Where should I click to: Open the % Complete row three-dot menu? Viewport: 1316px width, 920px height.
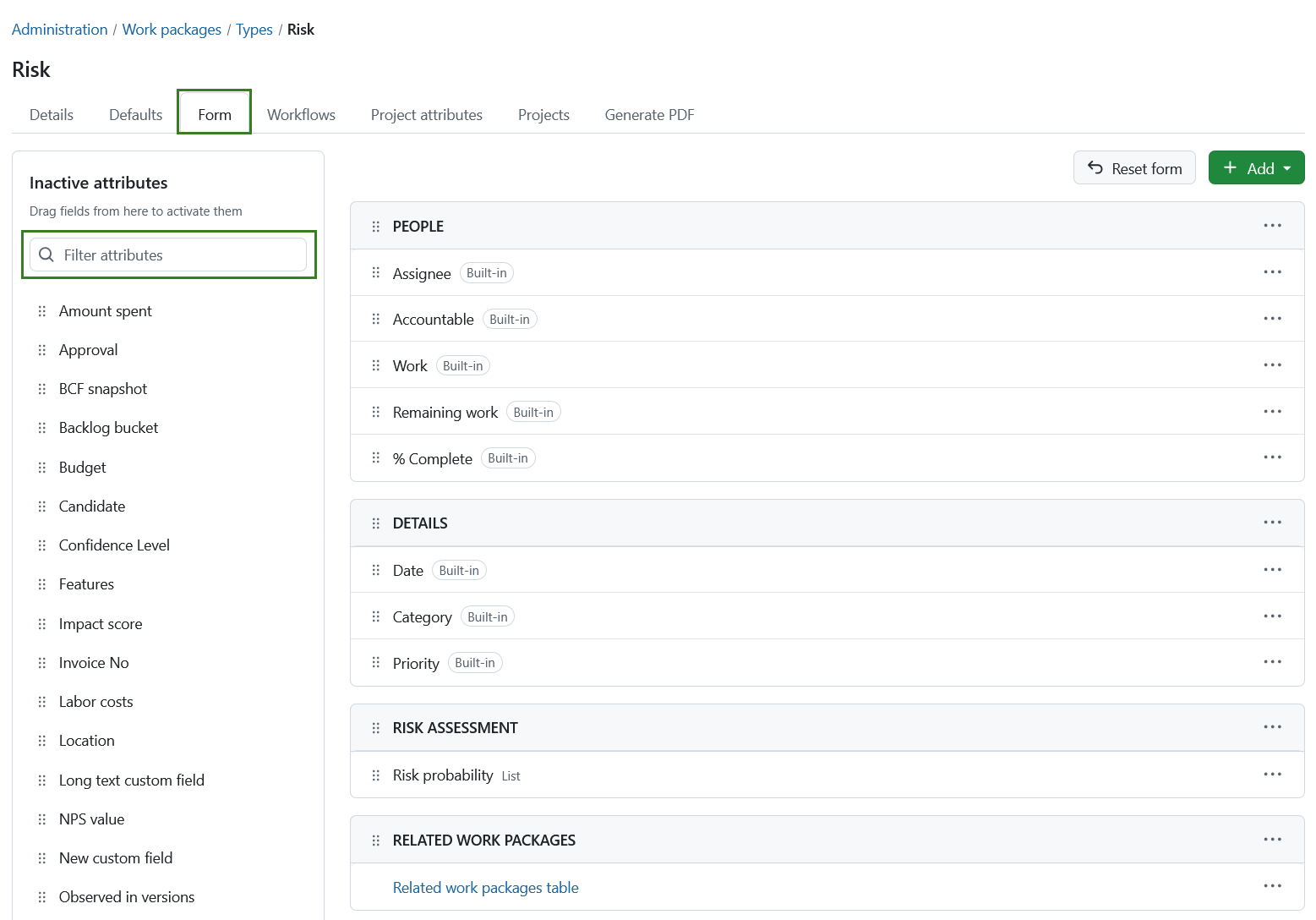pyautogui.click(x=1272, y=457)
